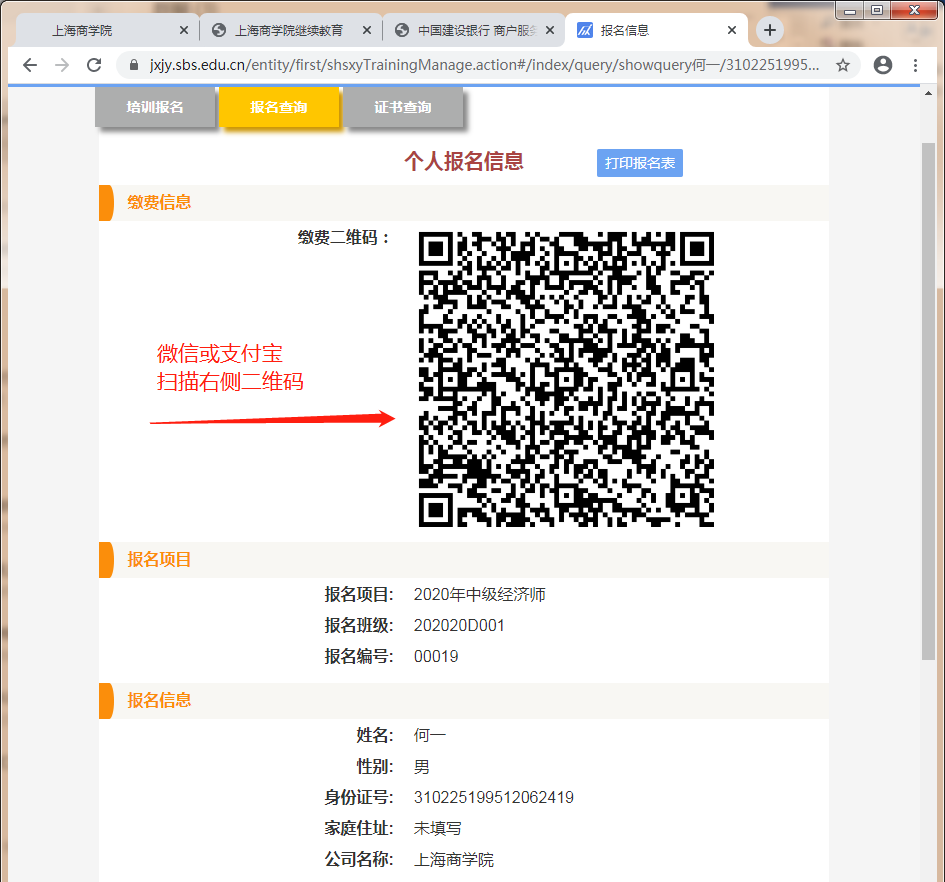The image size is (945, 882).
Task: Open the 报名查询 navigation tab
Action: click(x=279, y=107)
